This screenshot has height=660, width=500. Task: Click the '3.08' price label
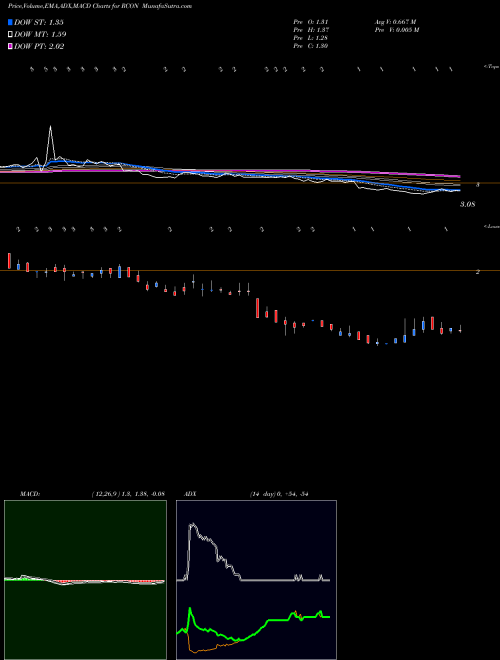point(467,204)
